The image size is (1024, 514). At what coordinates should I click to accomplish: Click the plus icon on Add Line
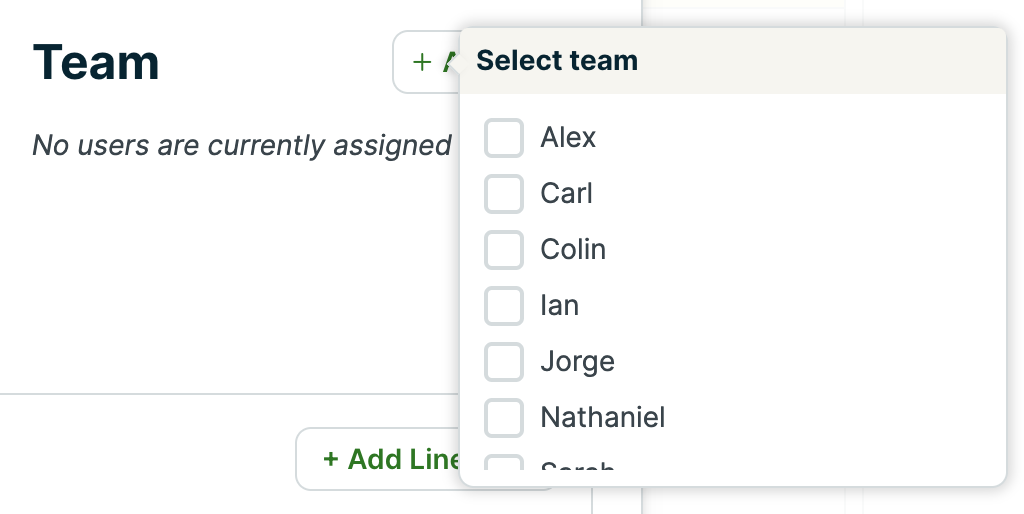(331, 459)
